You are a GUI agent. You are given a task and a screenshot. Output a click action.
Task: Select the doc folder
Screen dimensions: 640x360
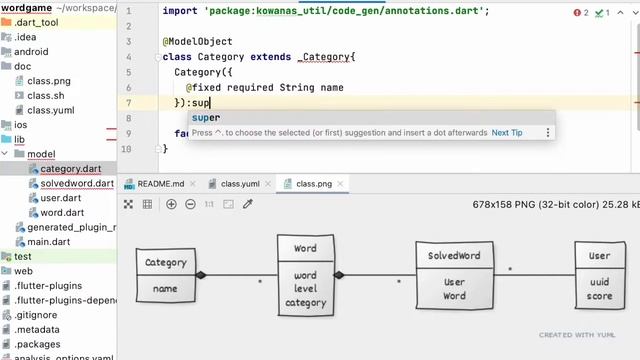pyautogui.click(x=22, y=66)
